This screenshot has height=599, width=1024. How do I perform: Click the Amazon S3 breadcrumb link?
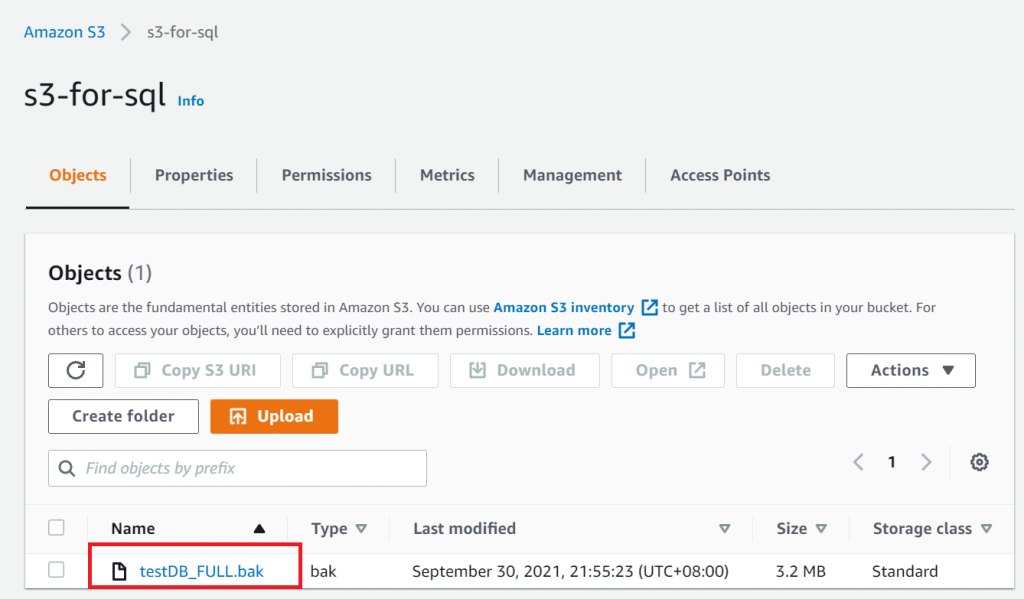65,32
